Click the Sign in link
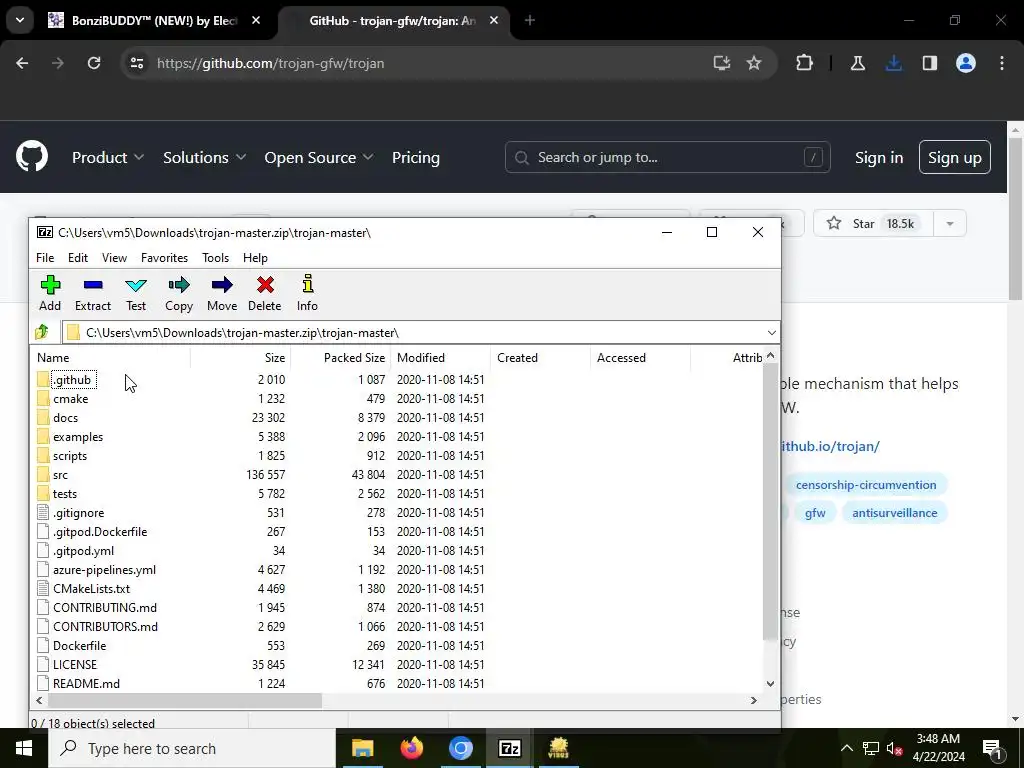This screenshot has height=768, width=1024. [x=879, y=157]
